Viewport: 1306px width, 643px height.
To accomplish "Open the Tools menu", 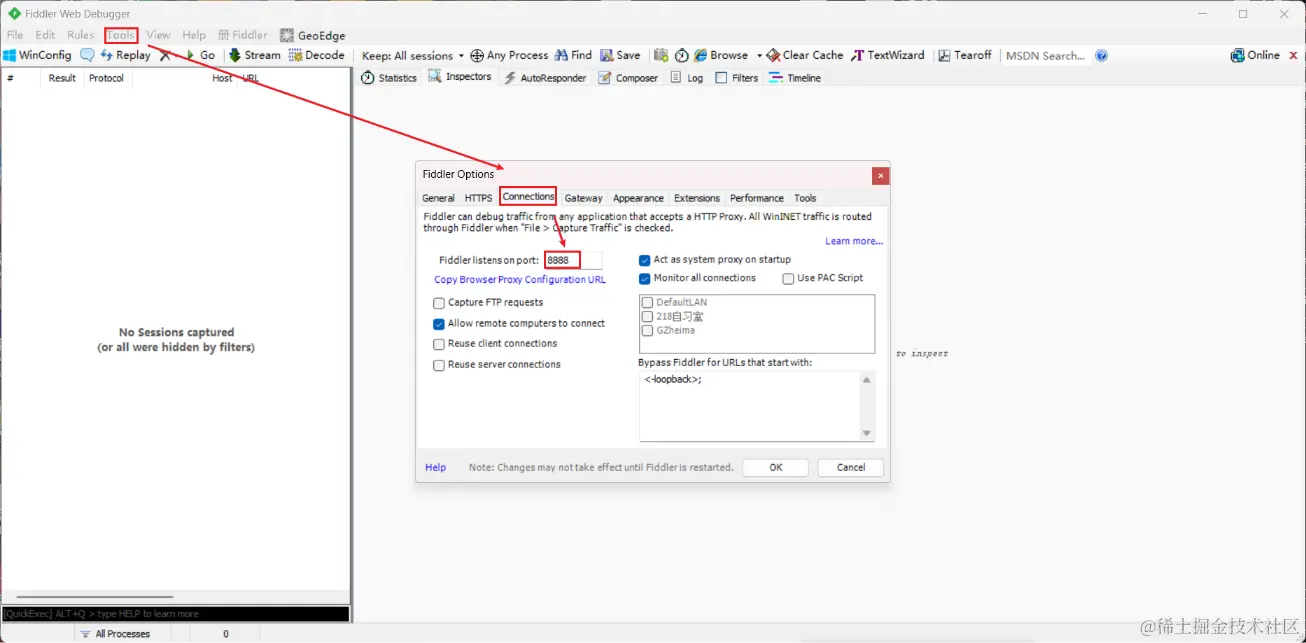I will tap(121, 35).
